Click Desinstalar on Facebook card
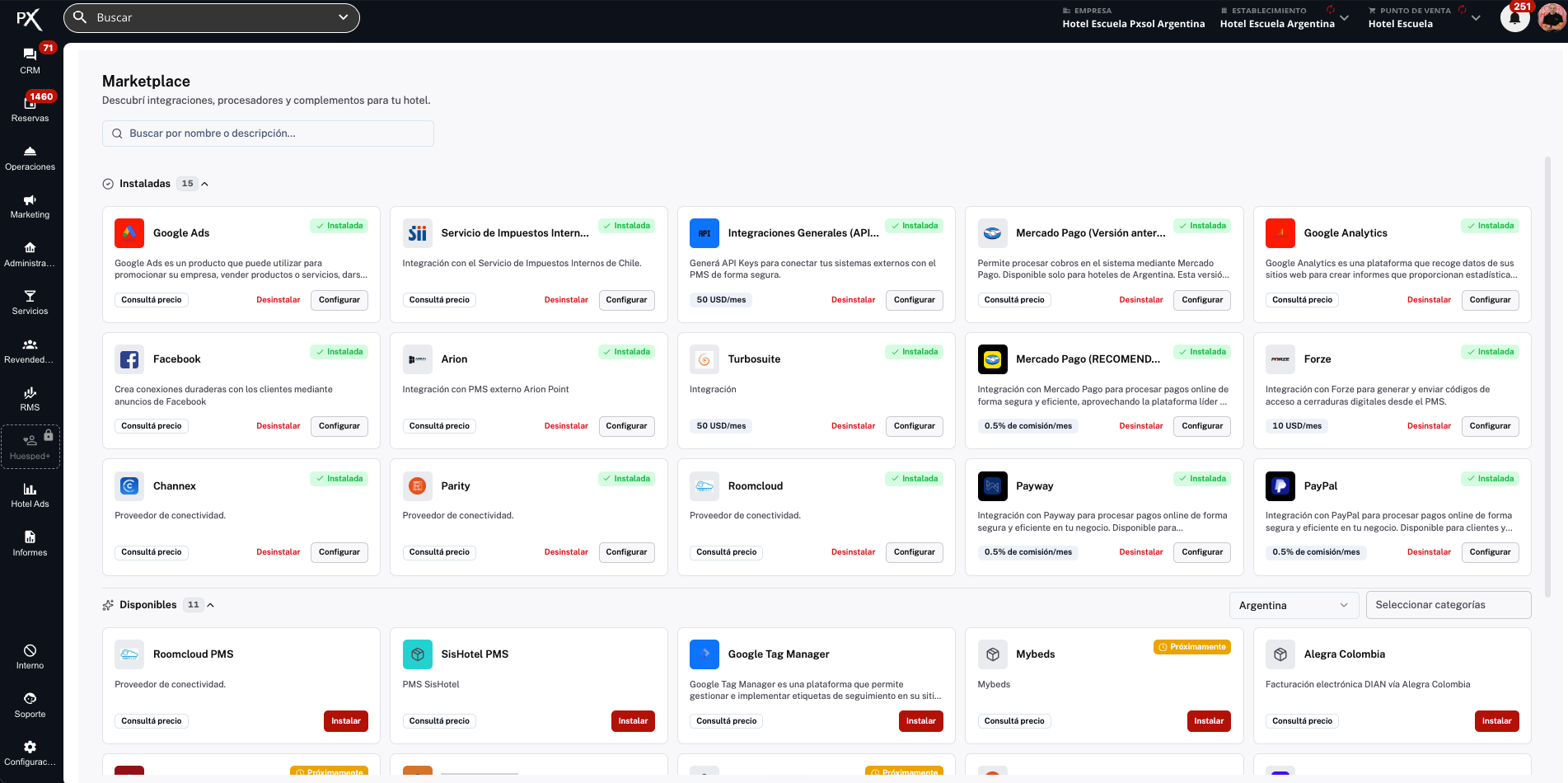The image size is (1568, 783). [x=278, y=426]
